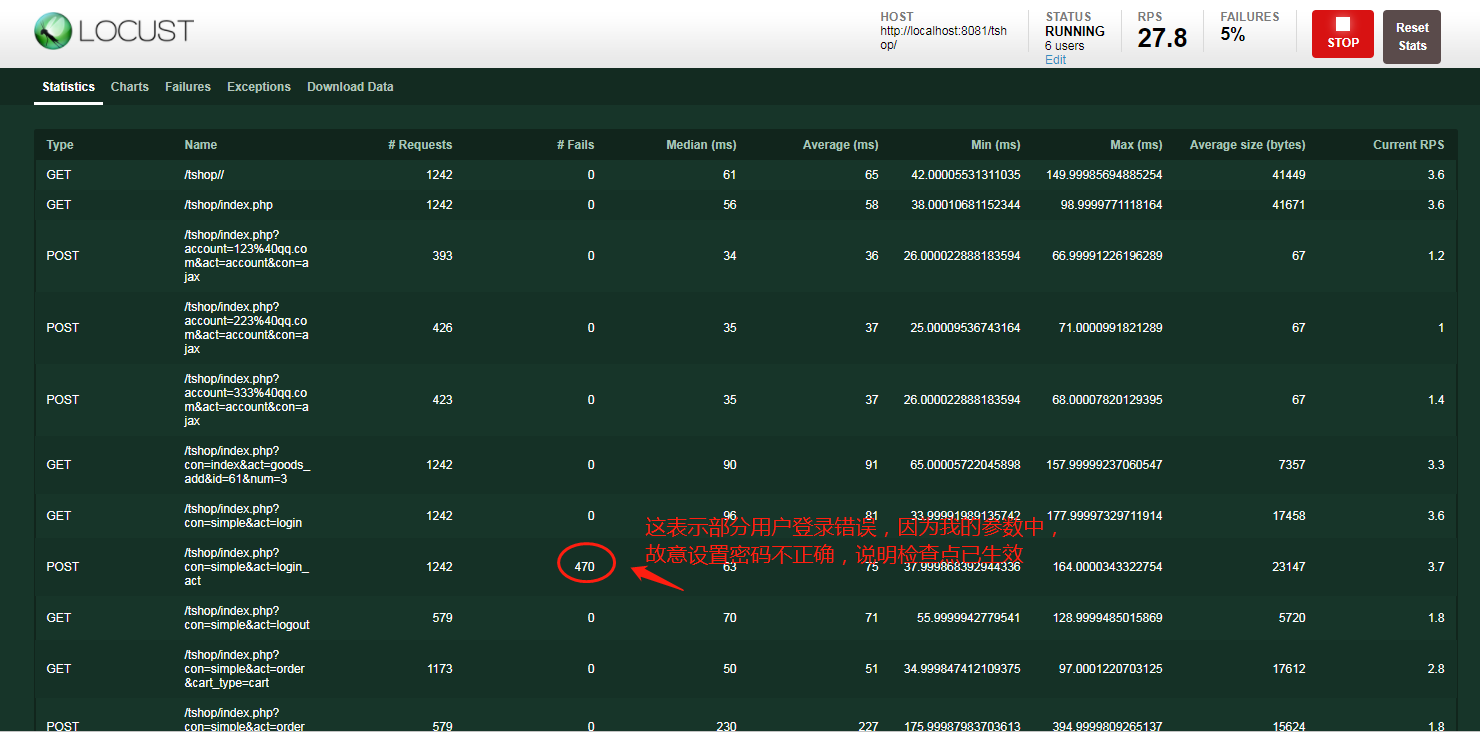Select the account=123%40qq.com request name

tap(247, 256)
